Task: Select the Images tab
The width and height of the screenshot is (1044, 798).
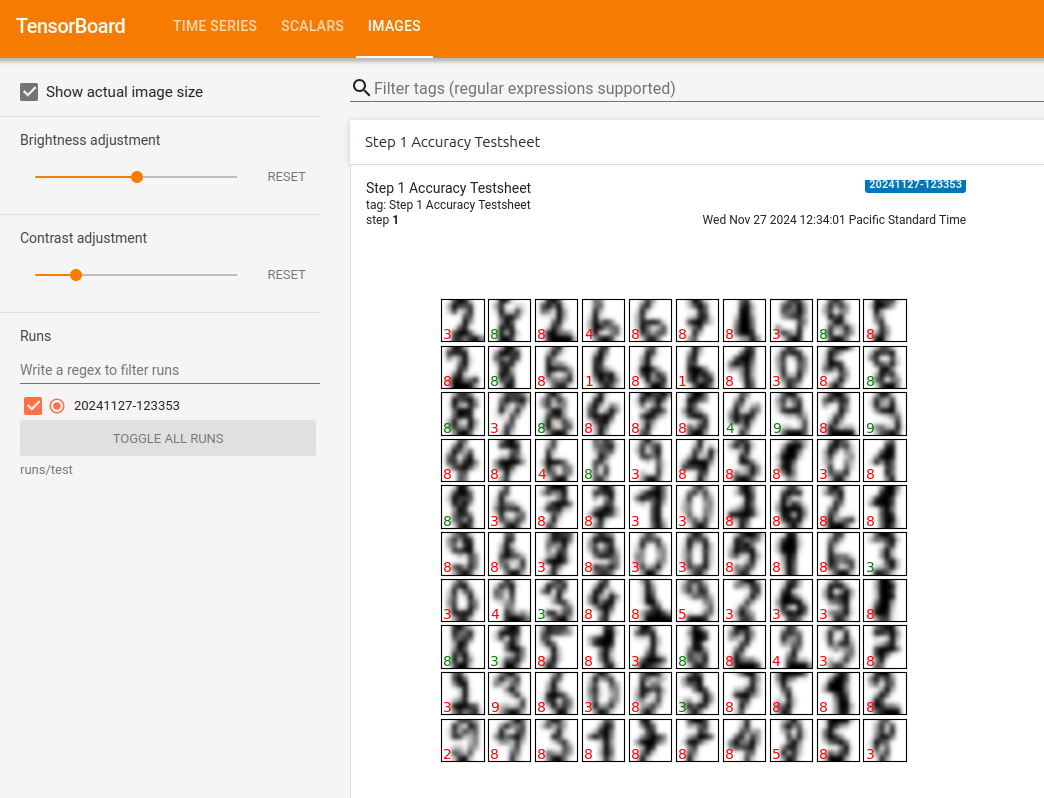Action: point(394,26)
